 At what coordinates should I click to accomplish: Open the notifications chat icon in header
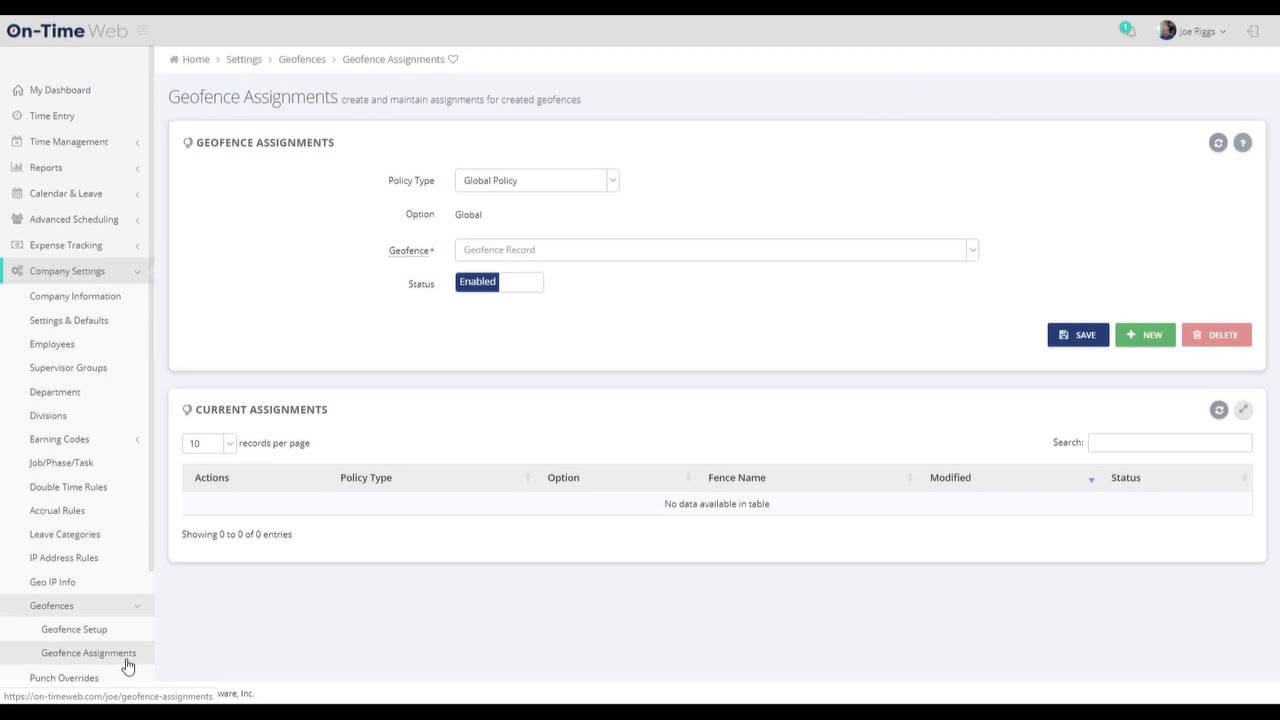(1127, 30)
